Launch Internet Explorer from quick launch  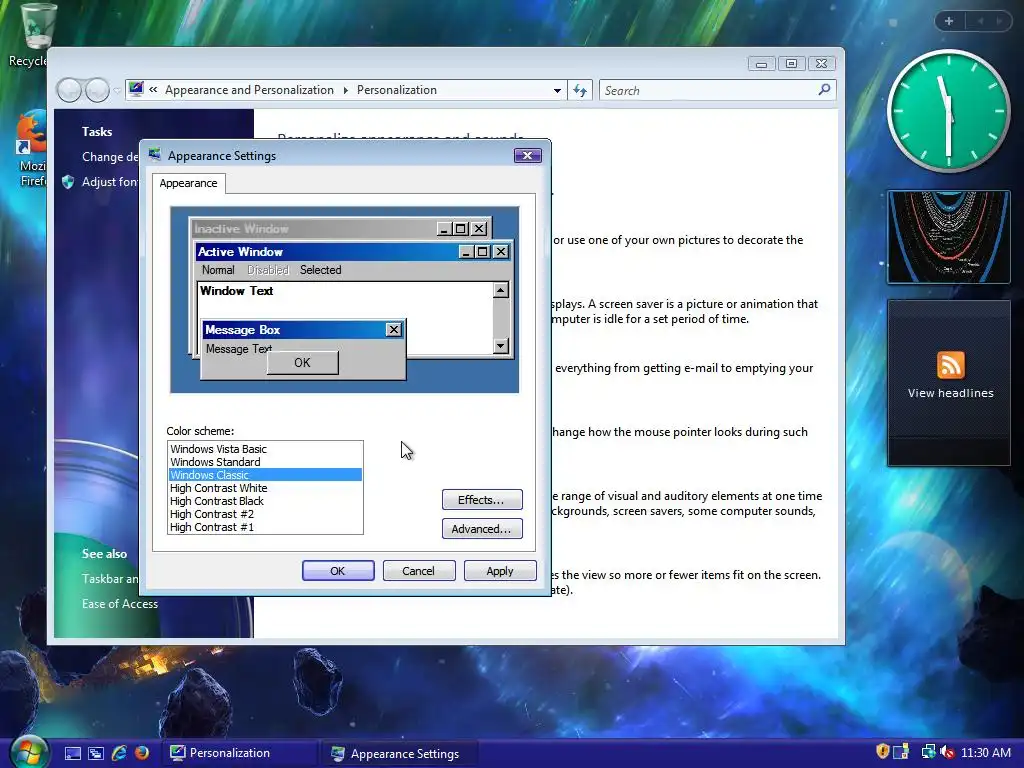click(119, 753)
